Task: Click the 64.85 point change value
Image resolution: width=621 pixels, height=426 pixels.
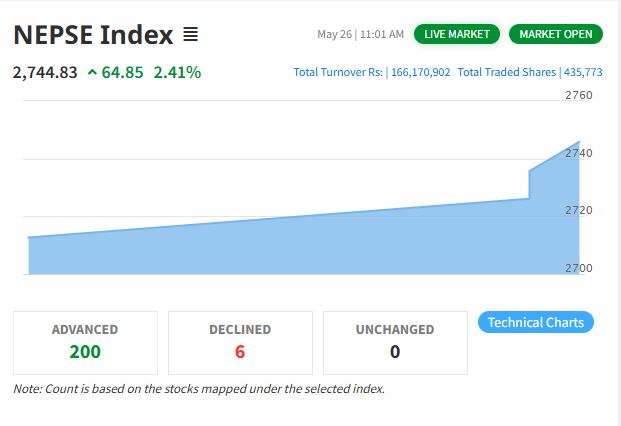Action: [x=122, y=72]
